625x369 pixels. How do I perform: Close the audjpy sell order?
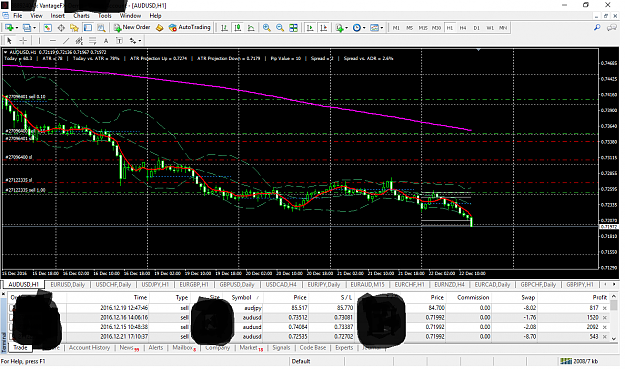pyautogui.click(x=605, y=308)
